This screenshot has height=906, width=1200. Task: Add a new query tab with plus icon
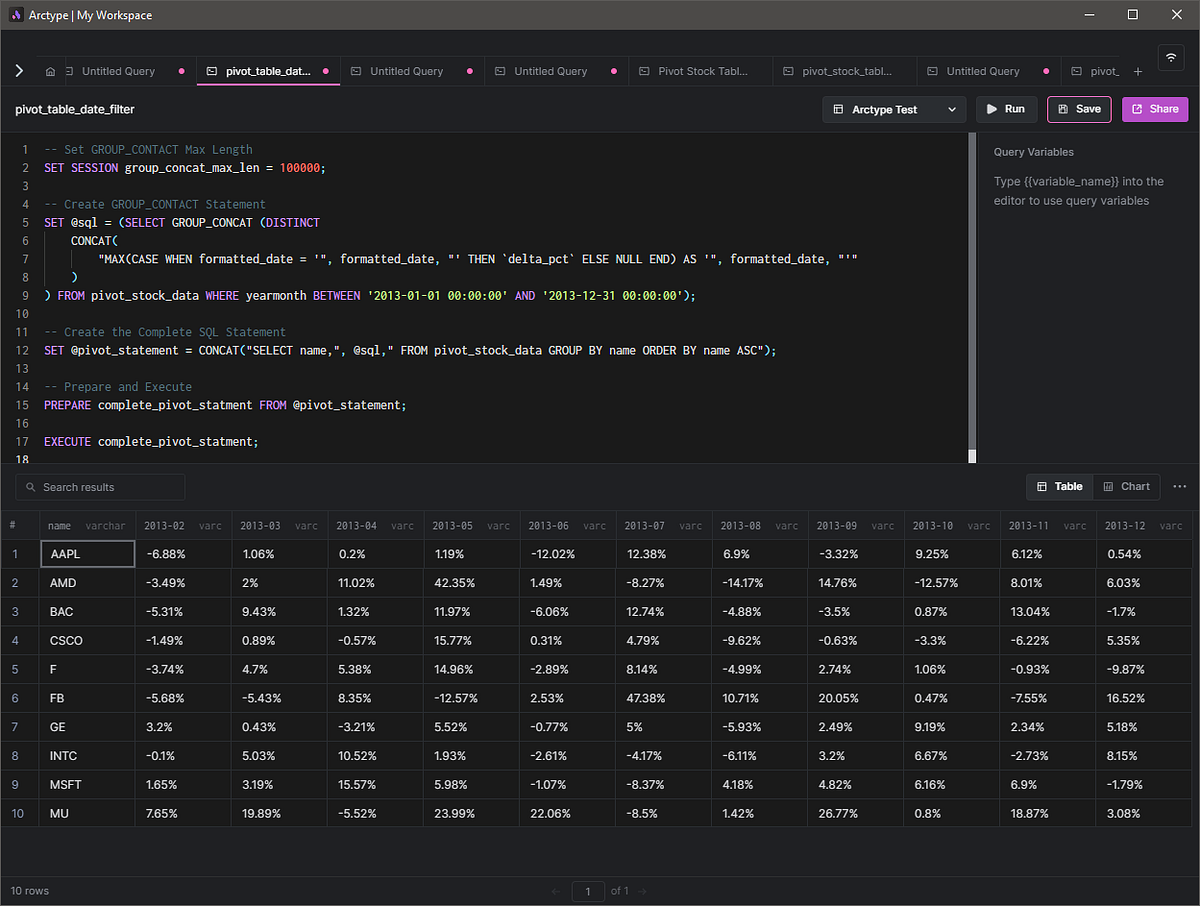(1138, 72)
